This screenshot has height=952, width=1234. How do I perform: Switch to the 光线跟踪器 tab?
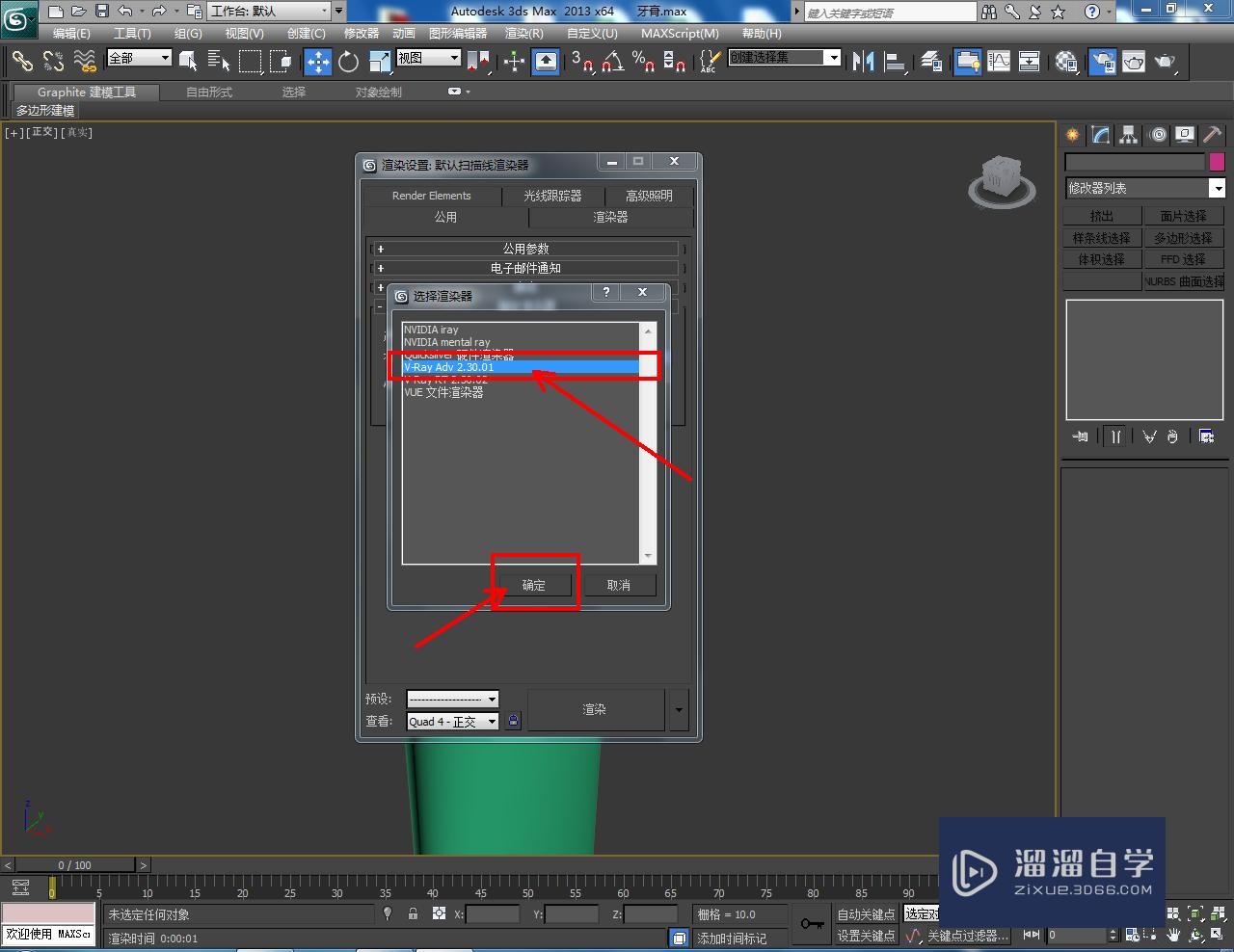coord(552,196)
